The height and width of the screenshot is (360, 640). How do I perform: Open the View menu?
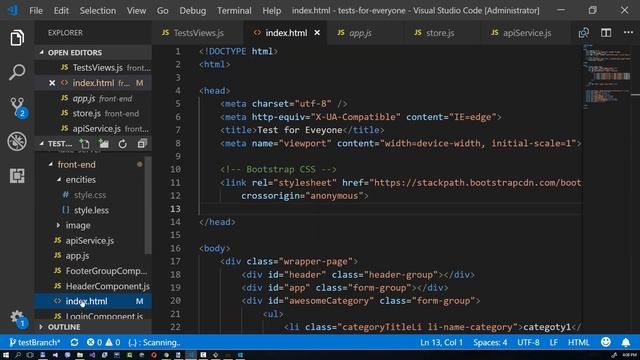(x=136, y=11)
